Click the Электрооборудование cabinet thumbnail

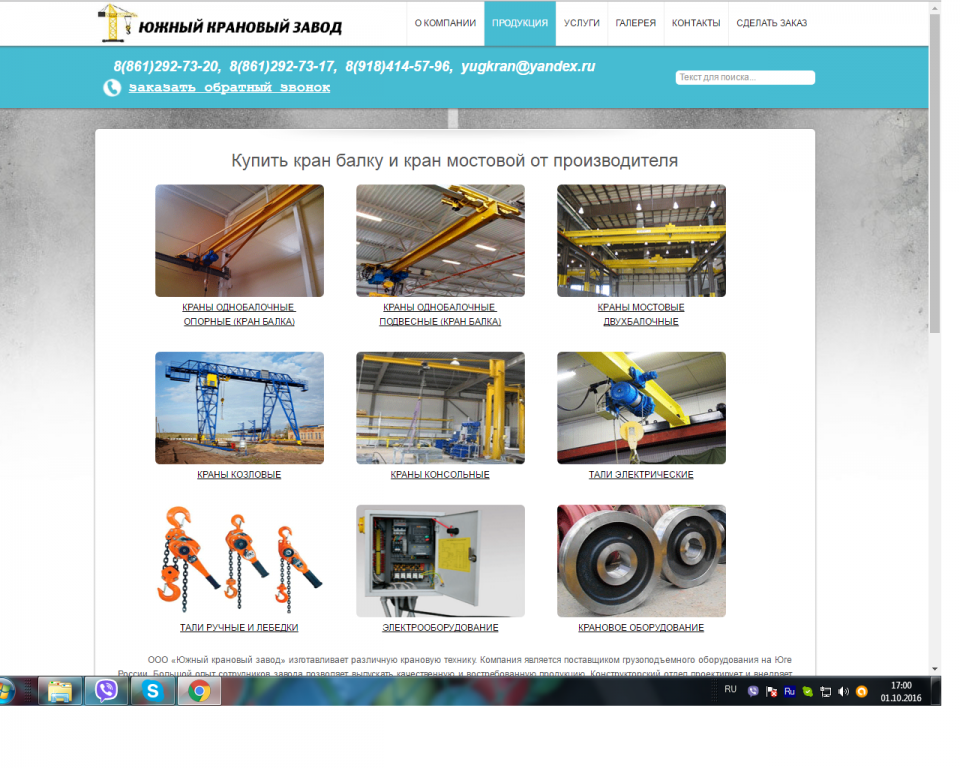coord(440,560)
